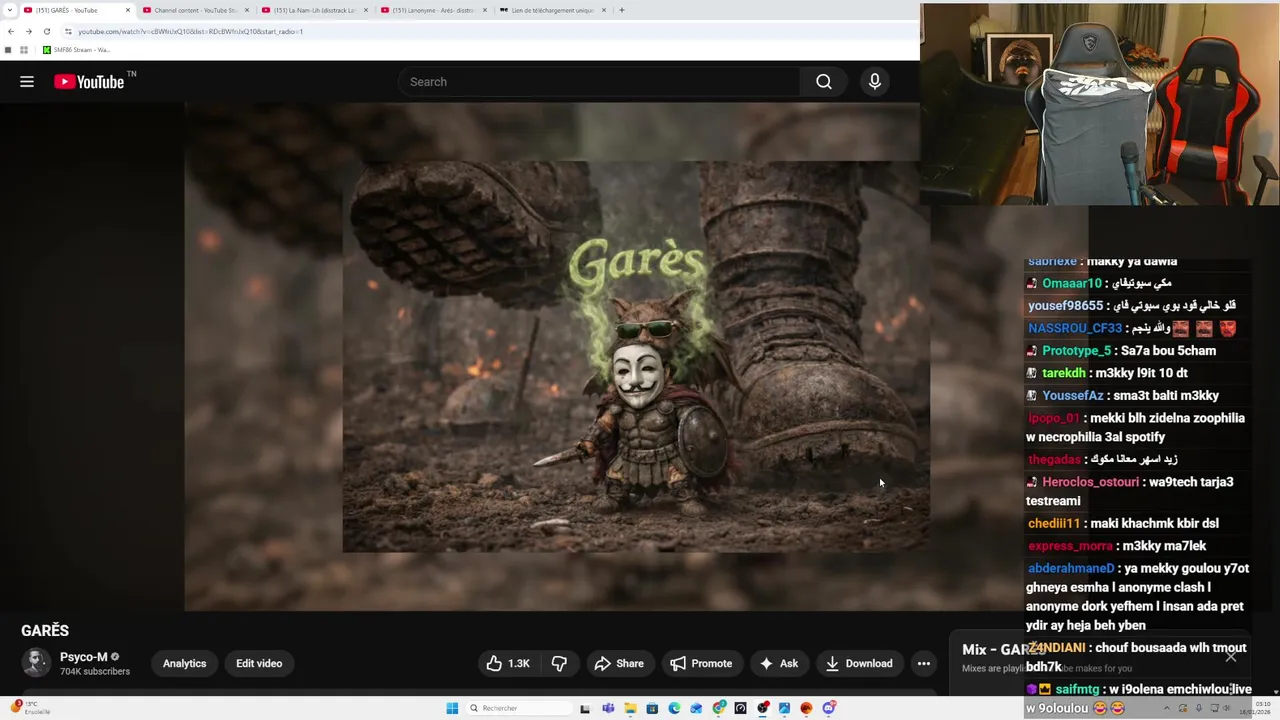
Task: Open Microsoft Teams from the taskbar
Action: (x=608, y=709)
